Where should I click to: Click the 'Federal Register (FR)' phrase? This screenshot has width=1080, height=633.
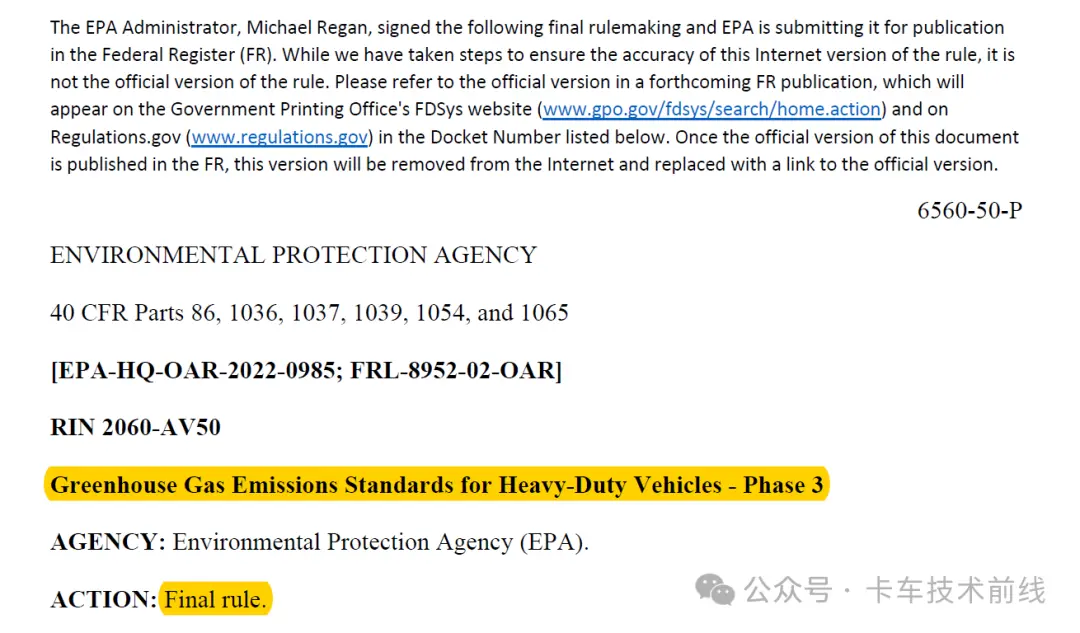click(x=189, y=55)
